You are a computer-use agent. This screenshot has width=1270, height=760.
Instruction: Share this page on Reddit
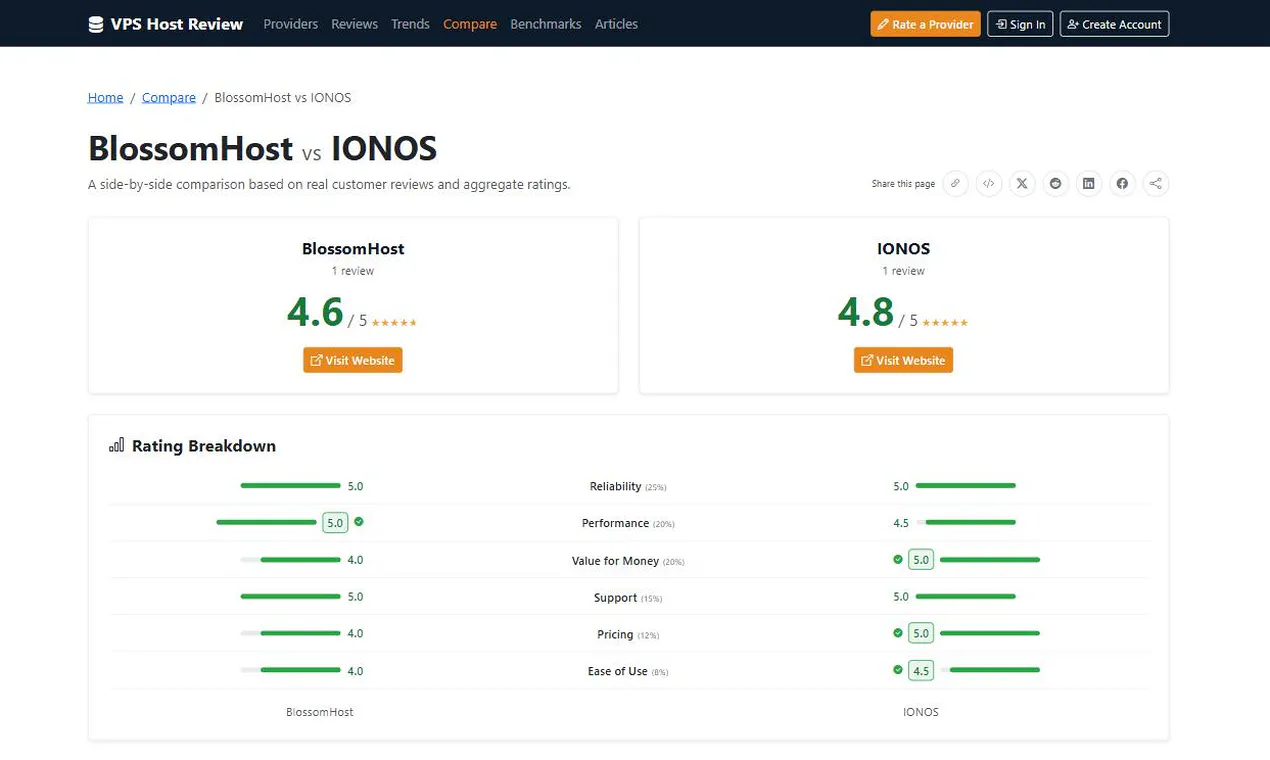coord(1055,183)
